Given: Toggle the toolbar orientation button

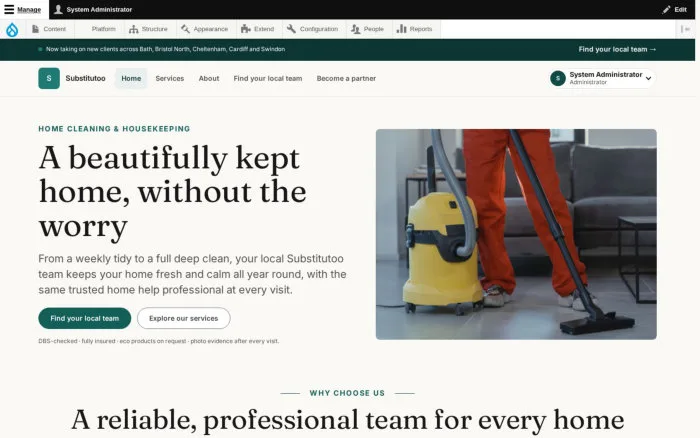Looking at the screenshot, I should (685, 29).
